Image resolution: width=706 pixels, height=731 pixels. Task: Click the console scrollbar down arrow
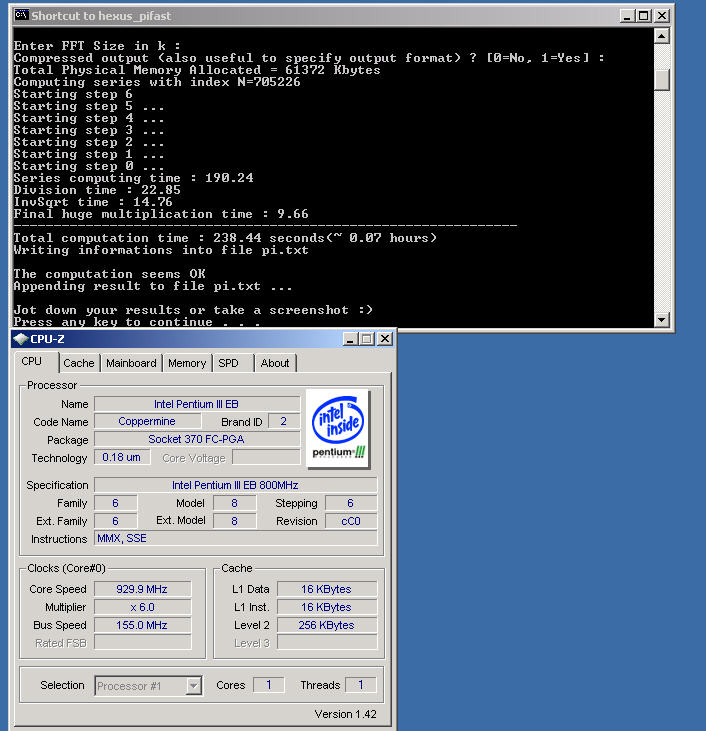(662, 320)
